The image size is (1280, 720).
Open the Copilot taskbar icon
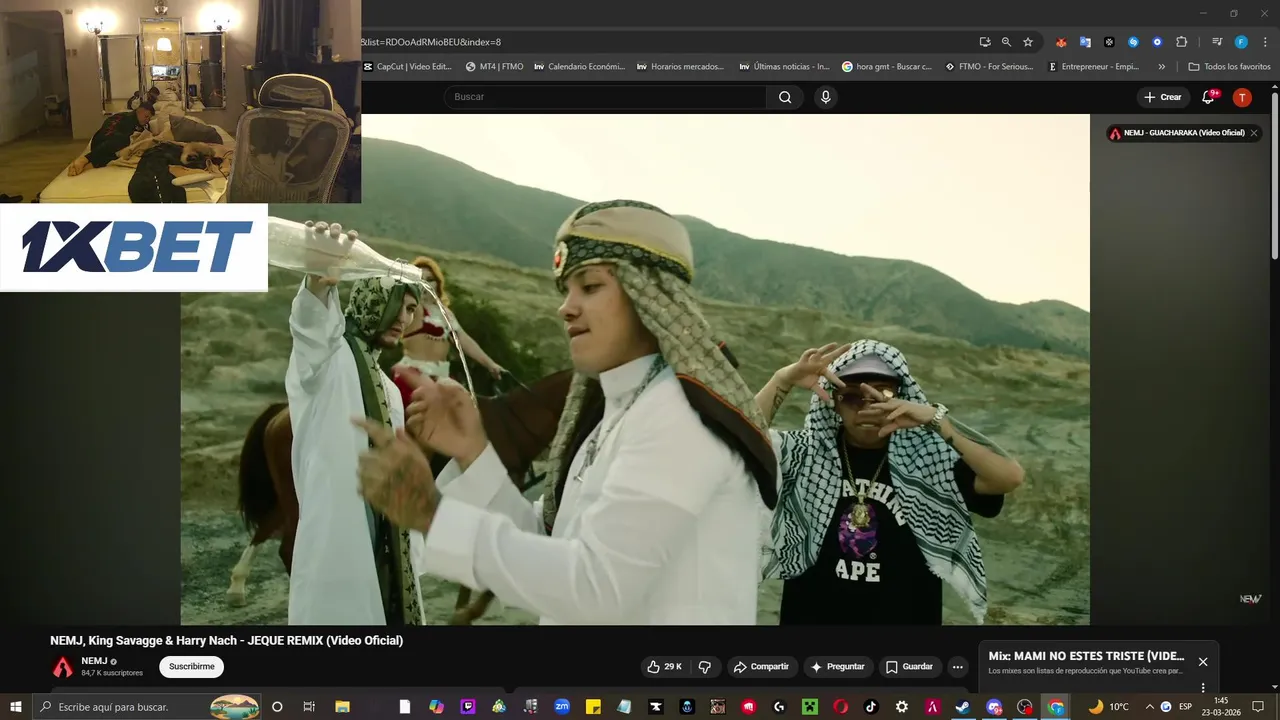tap(436, 707)
